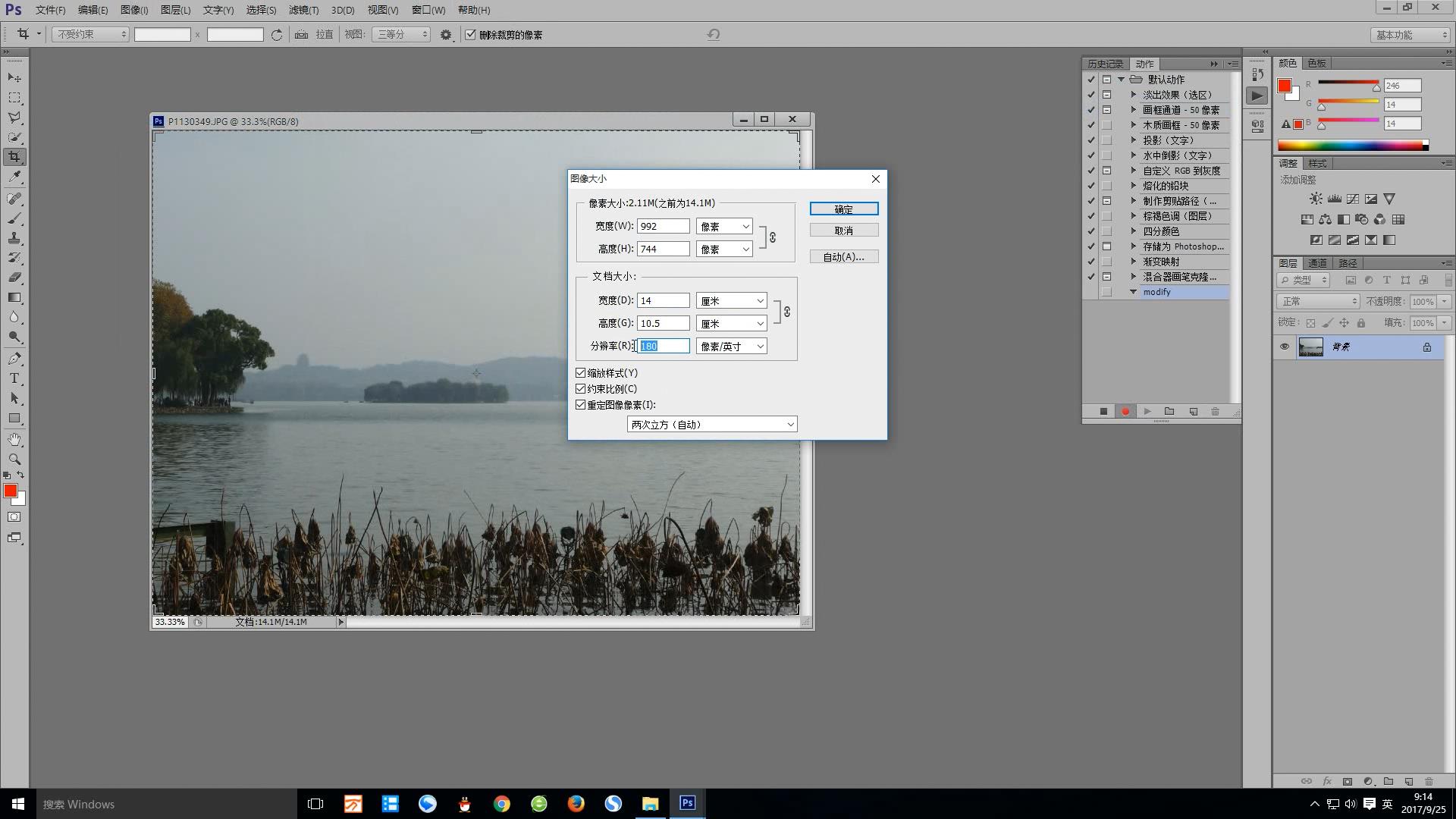Screen dimensions: 1456x819
Task: Open pixel height unit dropdown
Action: point(724,249)
